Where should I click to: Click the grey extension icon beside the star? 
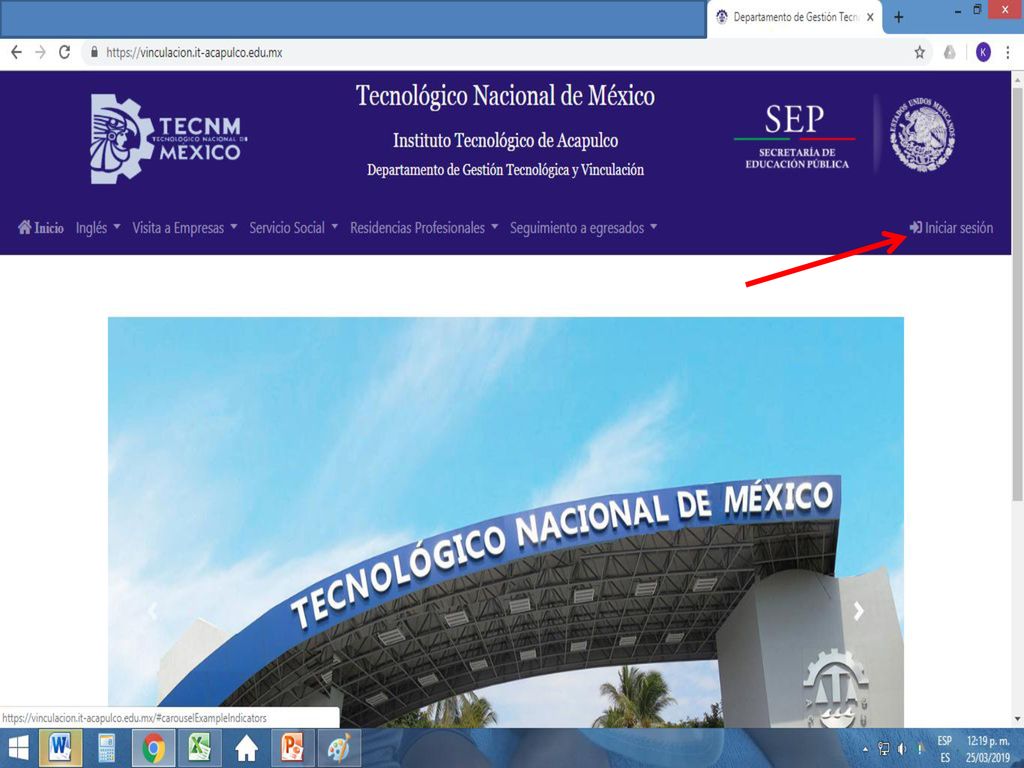[950, 52]
